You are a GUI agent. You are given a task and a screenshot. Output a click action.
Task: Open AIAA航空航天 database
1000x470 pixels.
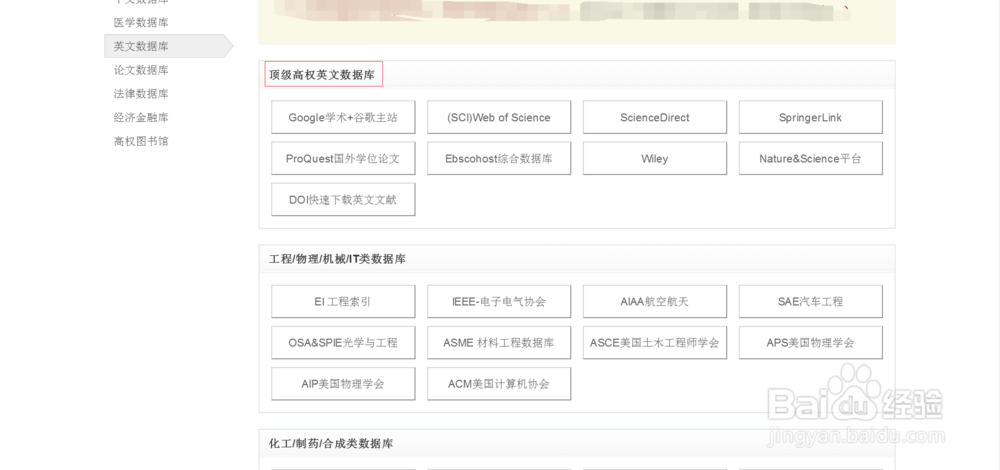pyautogui.click(x=655, y=302)
